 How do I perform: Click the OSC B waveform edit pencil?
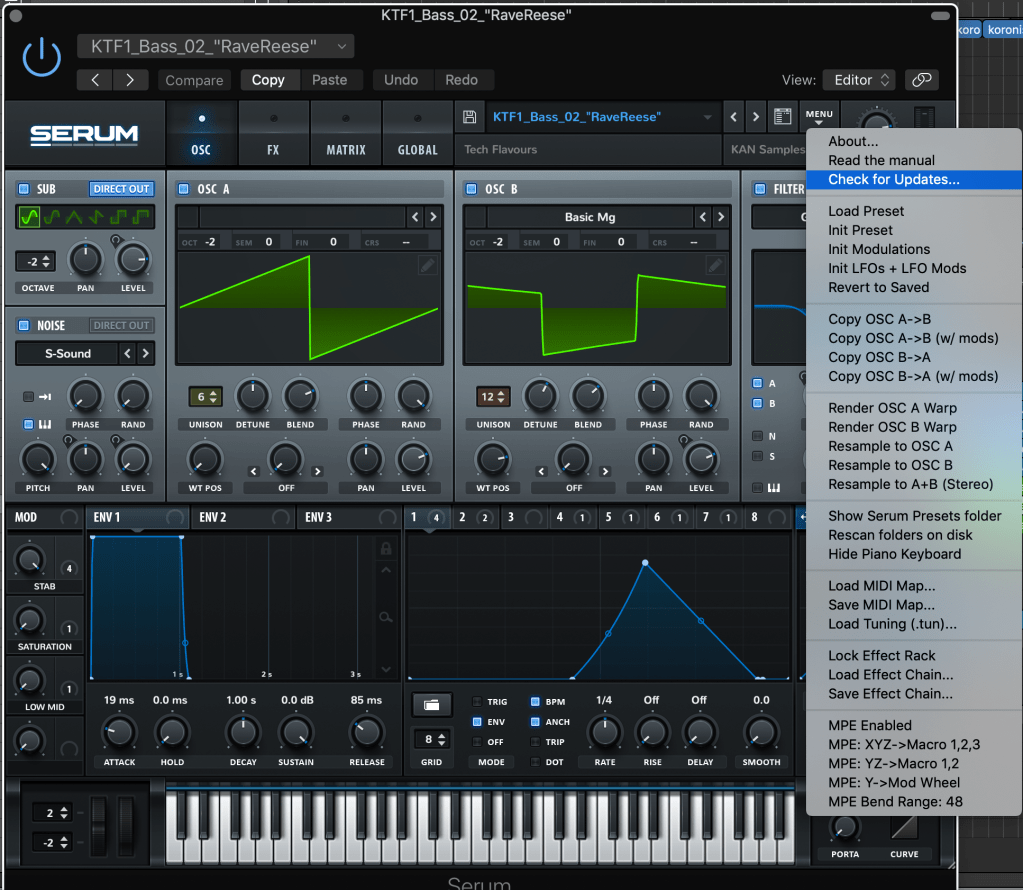[715, 265]
